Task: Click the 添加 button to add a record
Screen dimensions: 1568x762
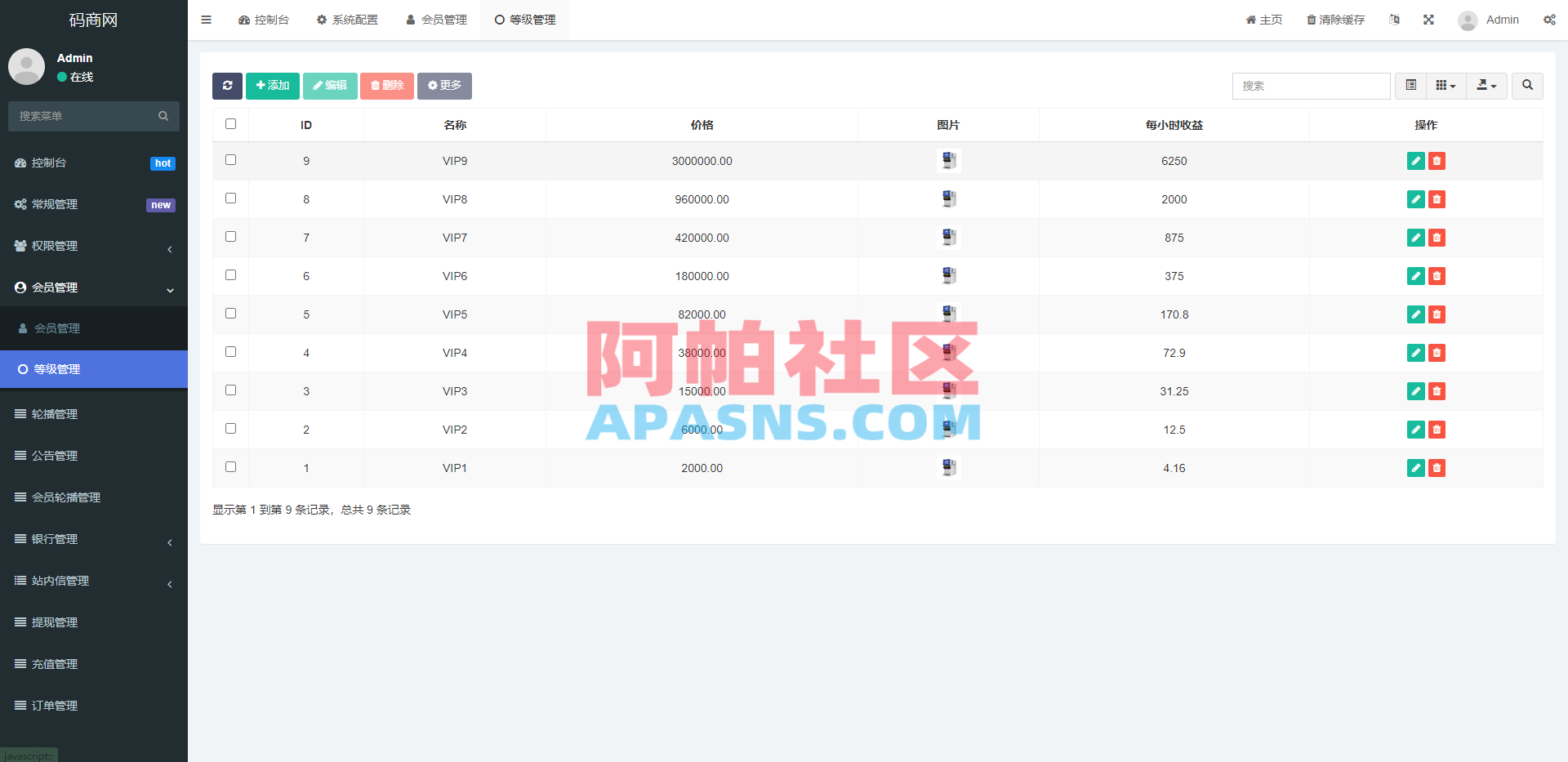Action: click(x=272, y=86)
